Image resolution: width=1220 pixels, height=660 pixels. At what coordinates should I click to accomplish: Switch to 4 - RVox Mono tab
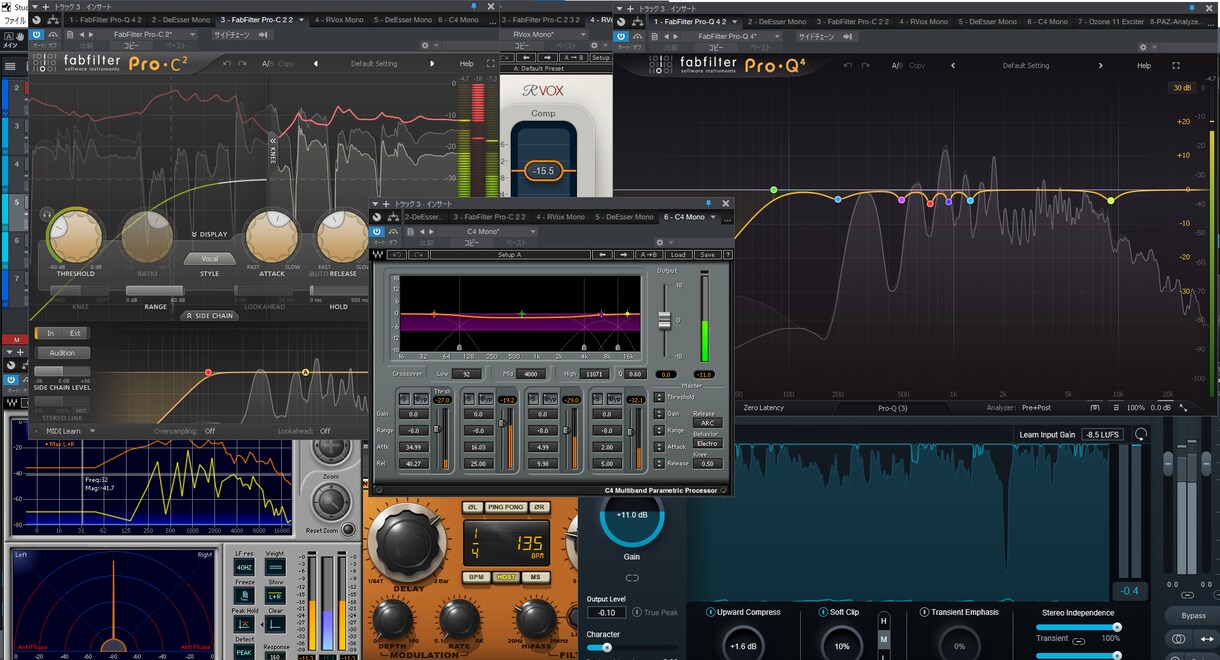[x=338, y=20]
